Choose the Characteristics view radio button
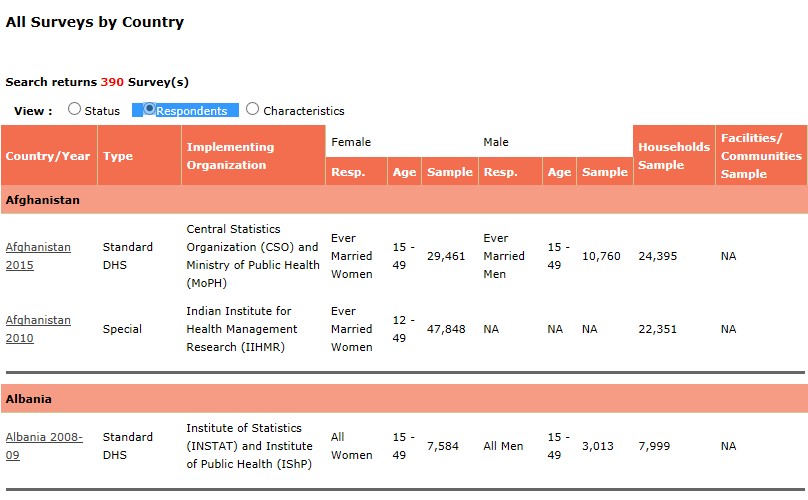 [x=252, y=110]
